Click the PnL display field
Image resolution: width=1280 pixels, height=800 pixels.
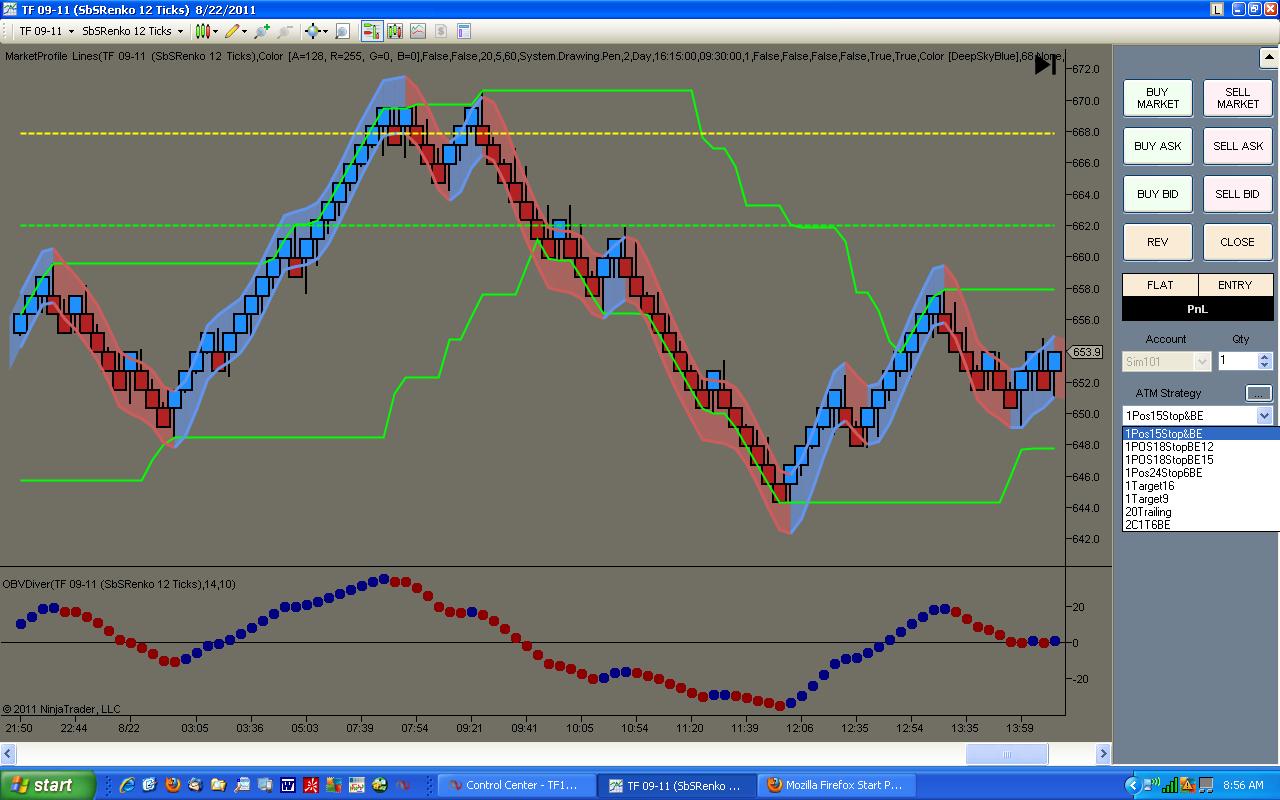1198,309
